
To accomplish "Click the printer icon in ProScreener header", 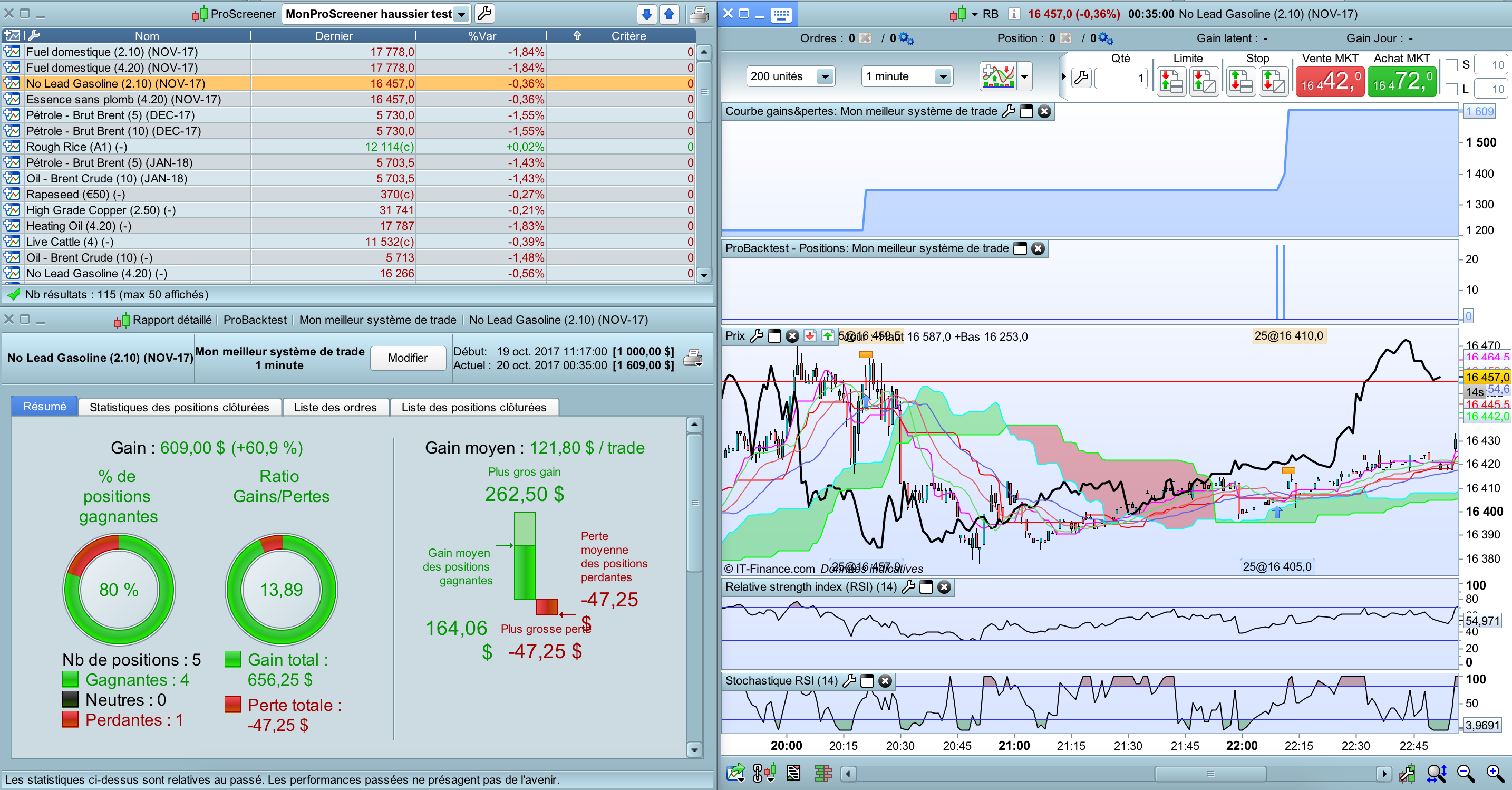I will 698,14.
